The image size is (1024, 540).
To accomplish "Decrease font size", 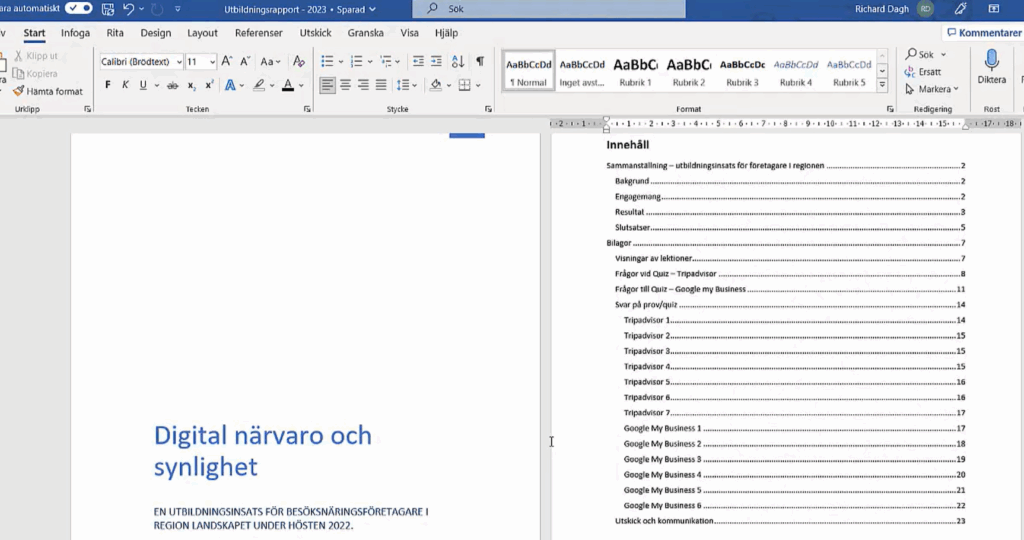I will [x=245, y=61].
